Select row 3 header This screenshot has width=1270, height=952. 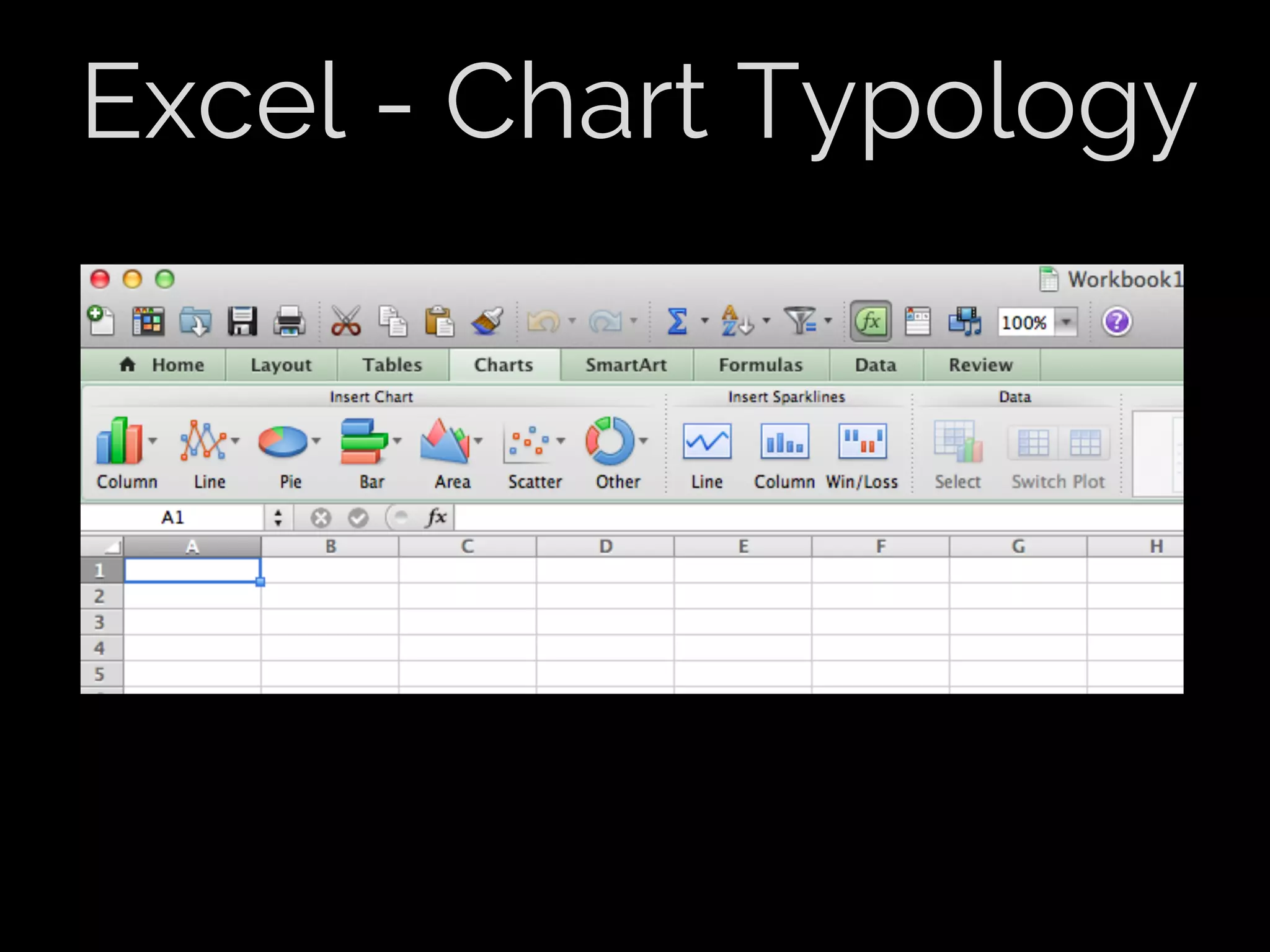click(x=102, y=622)
